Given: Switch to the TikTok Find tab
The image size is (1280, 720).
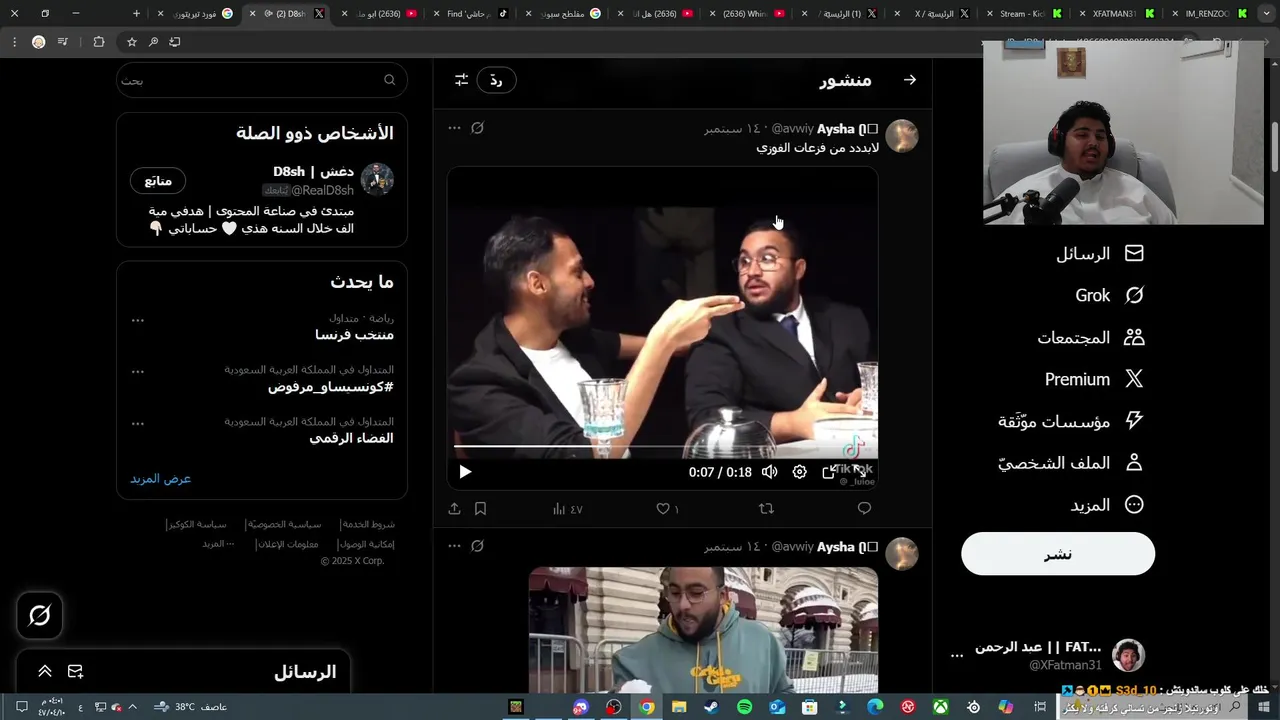Looking at the screenshot, I should pos(471,14).
